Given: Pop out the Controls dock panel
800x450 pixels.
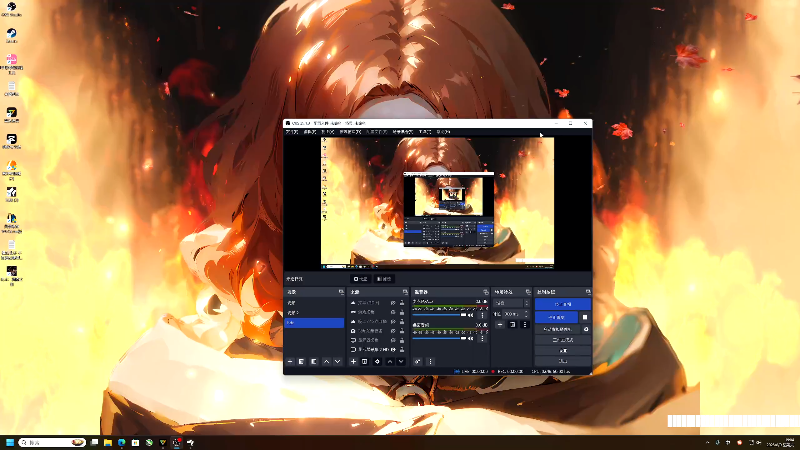Looking at the screenshot, I should coord(588,292).
